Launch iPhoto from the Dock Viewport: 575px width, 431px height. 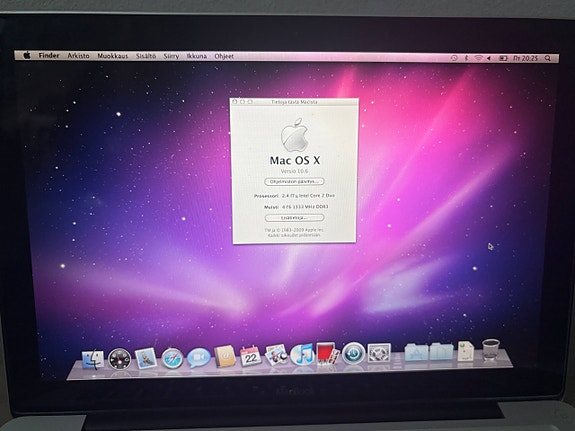[x=276, y=355]
